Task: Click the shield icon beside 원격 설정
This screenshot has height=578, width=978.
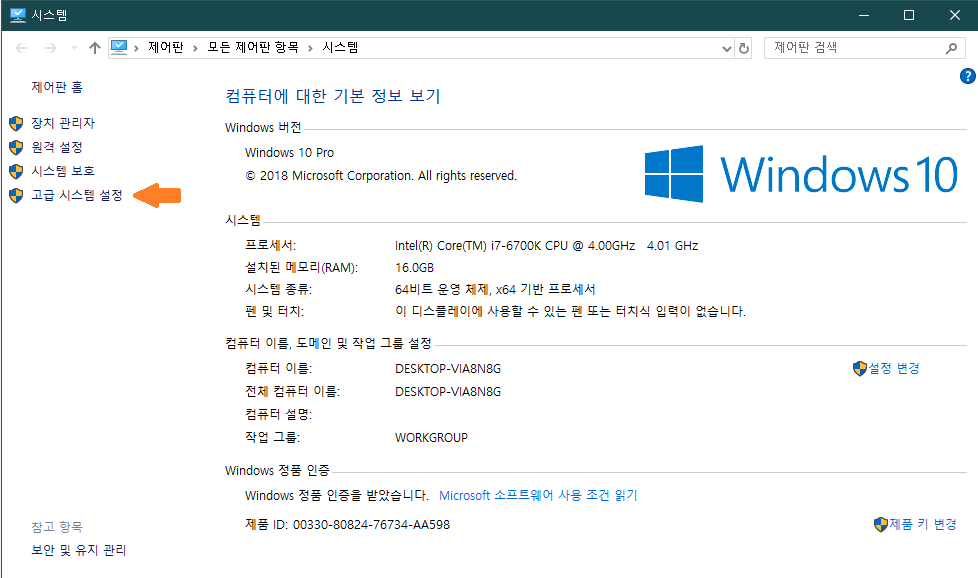Action: pos(16,148)
